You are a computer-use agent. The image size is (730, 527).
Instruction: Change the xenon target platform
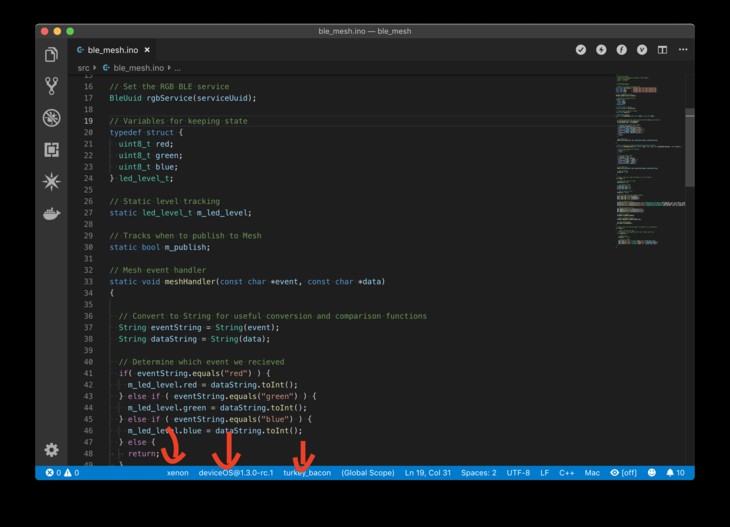pos(177,472)
